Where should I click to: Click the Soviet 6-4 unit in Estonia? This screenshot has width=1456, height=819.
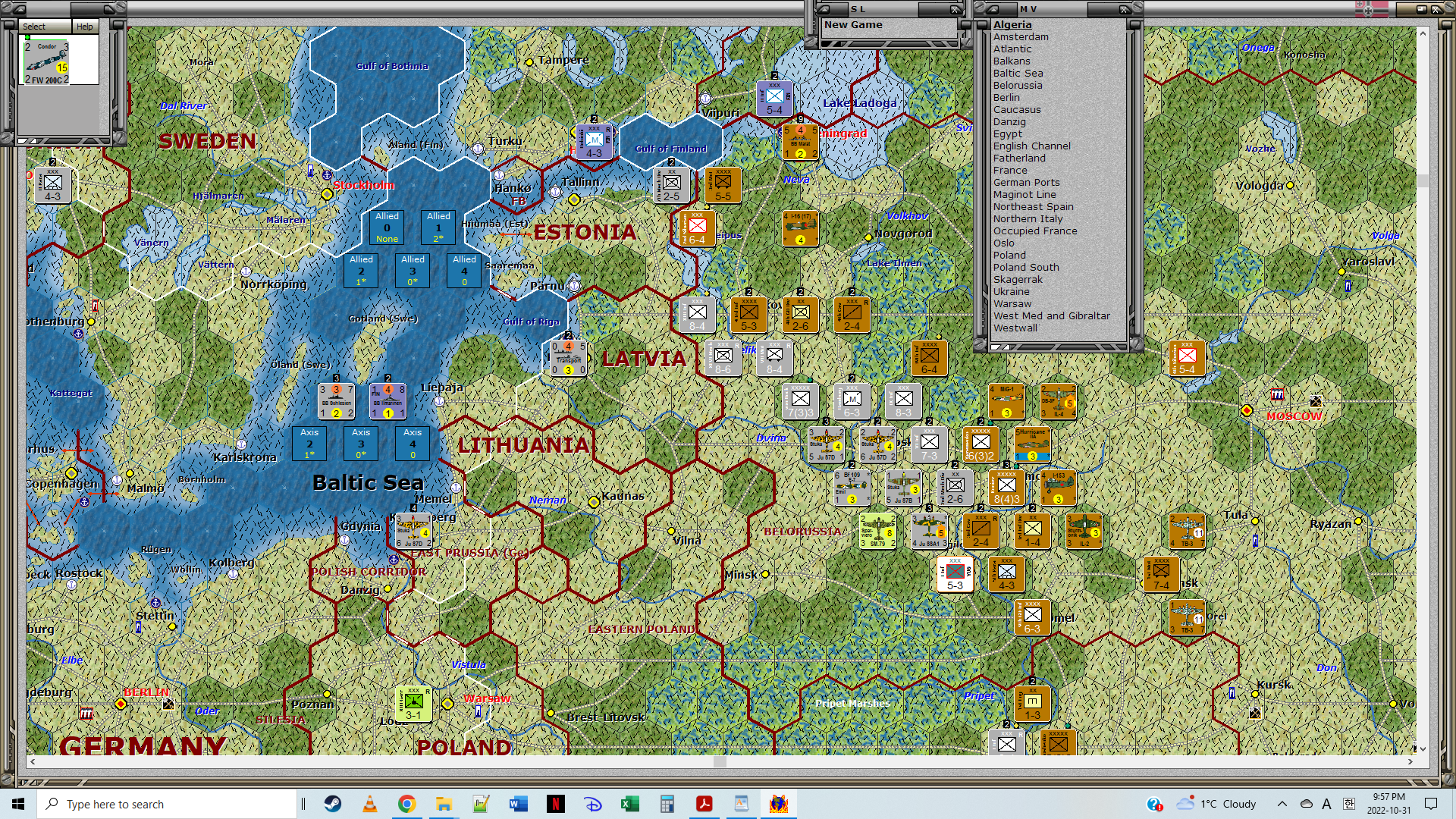(x=697, y=228)
